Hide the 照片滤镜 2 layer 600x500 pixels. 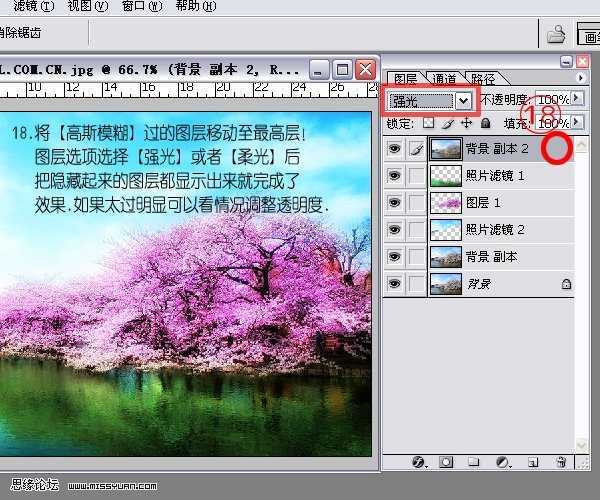[x=394, y=230]
